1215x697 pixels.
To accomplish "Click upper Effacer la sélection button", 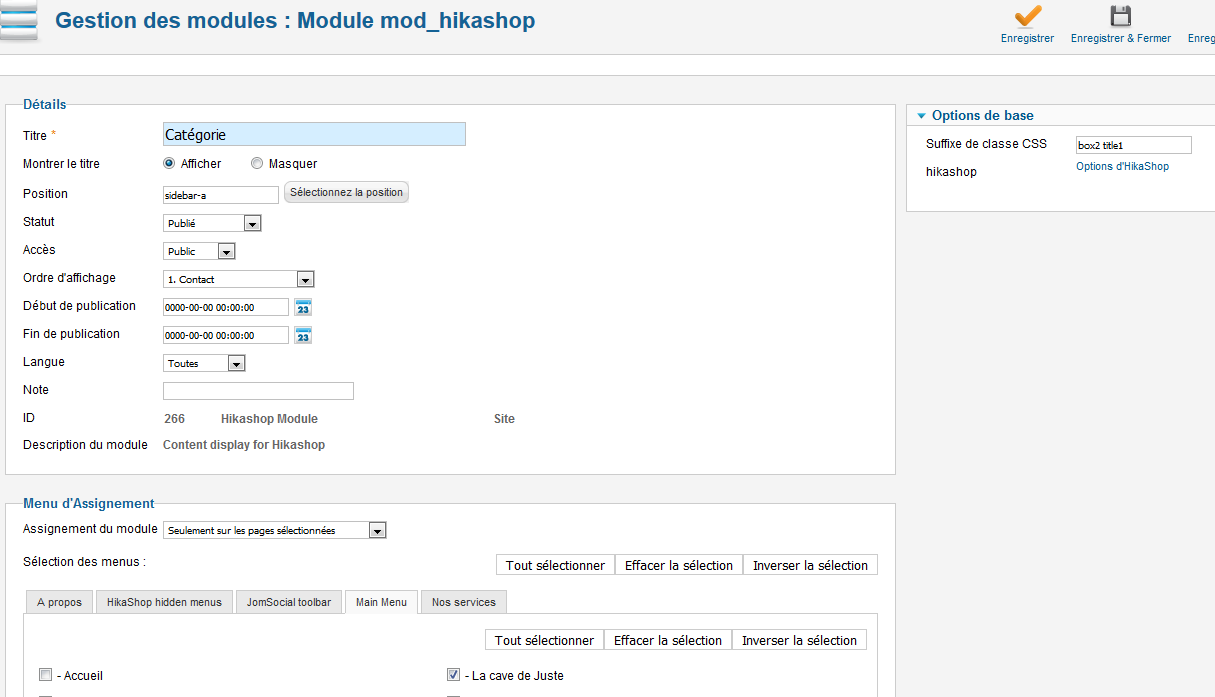I will (679, 565).
